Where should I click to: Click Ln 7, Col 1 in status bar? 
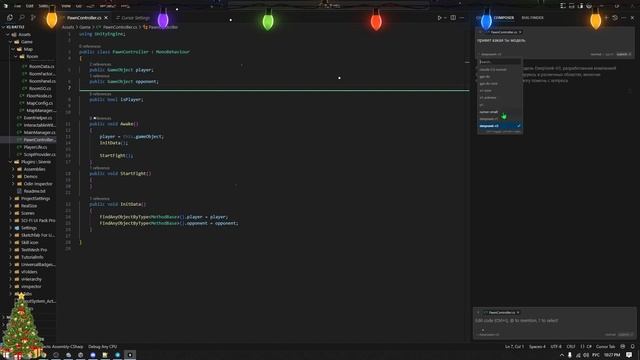point(514,347)
